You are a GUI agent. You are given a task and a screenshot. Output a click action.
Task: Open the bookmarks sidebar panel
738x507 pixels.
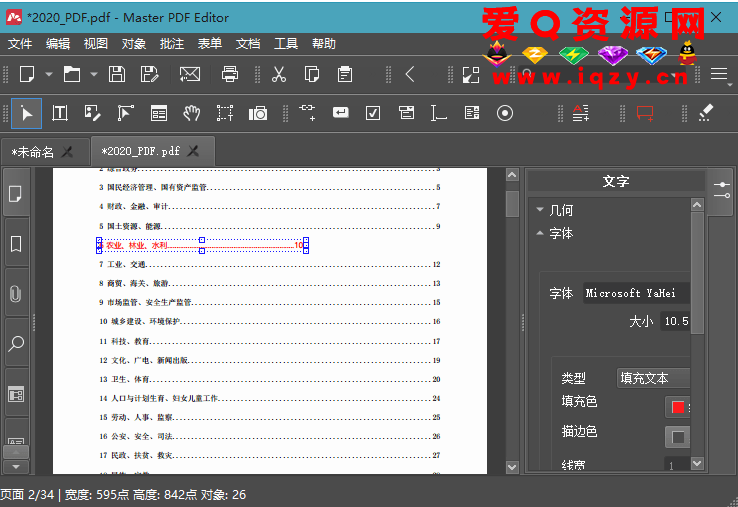tap(16, 244)
